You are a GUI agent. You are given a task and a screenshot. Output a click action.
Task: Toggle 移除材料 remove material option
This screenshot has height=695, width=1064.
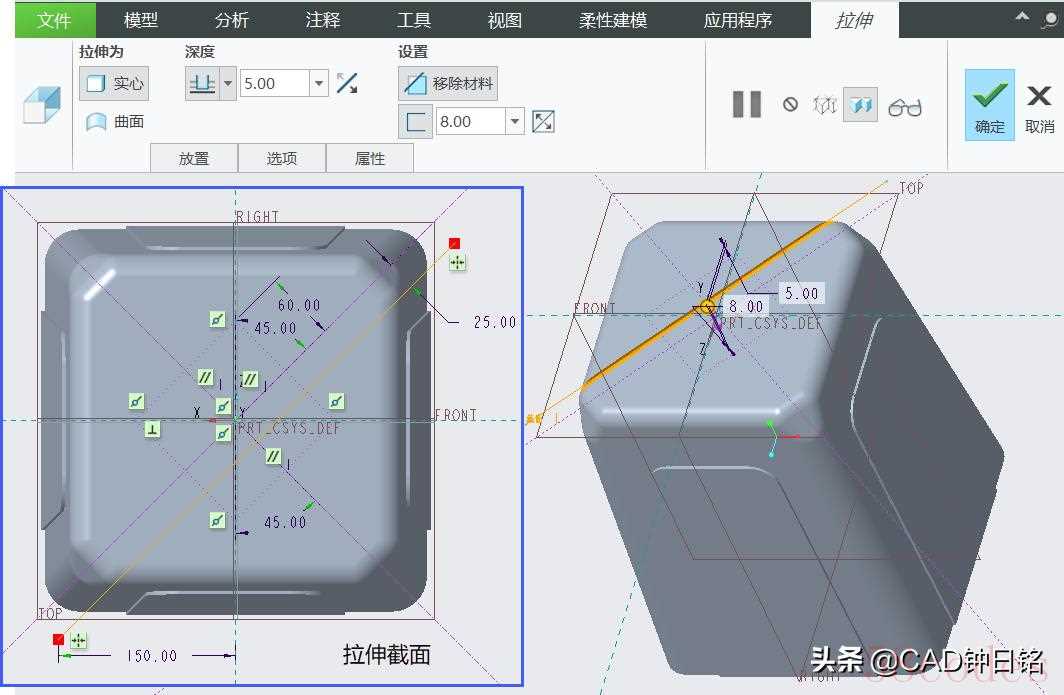(448, 84)
